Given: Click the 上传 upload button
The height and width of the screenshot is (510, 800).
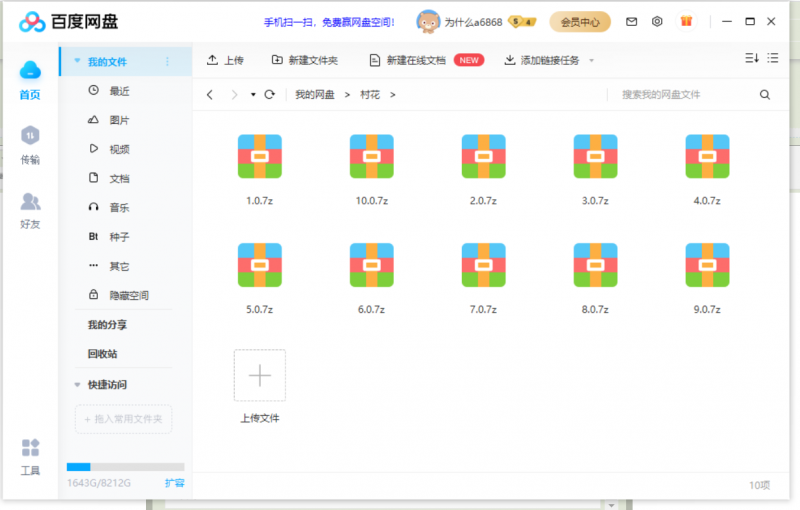Looking at the screenshot, I should click(x=225, y=60).
